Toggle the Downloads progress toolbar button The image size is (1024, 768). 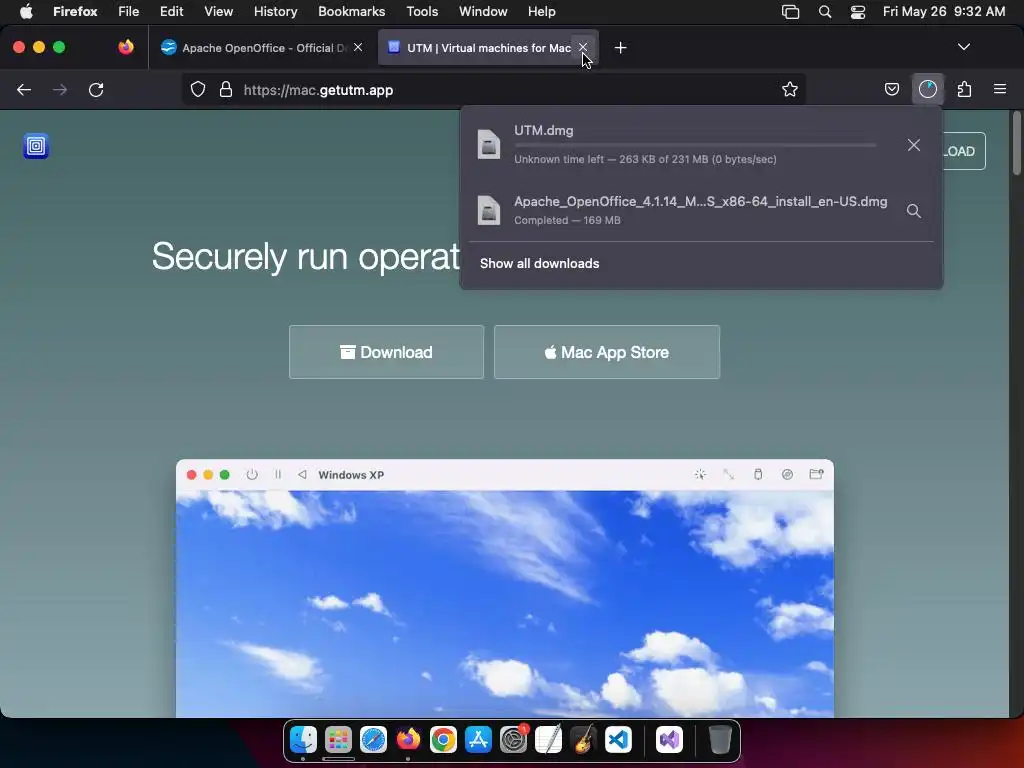coord(928,89)
